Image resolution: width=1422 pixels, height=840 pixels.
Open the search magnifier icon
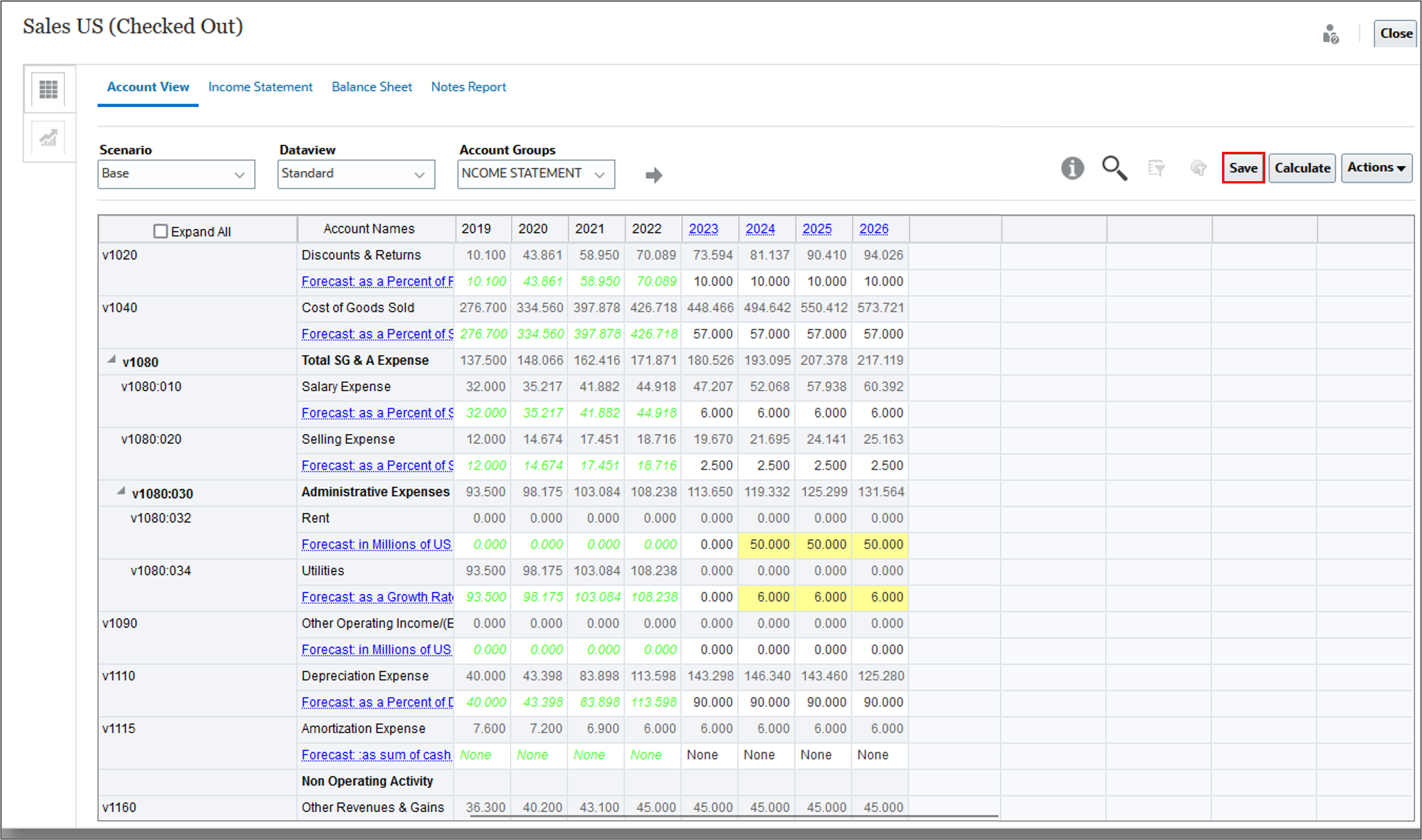tap(1114, 168)
